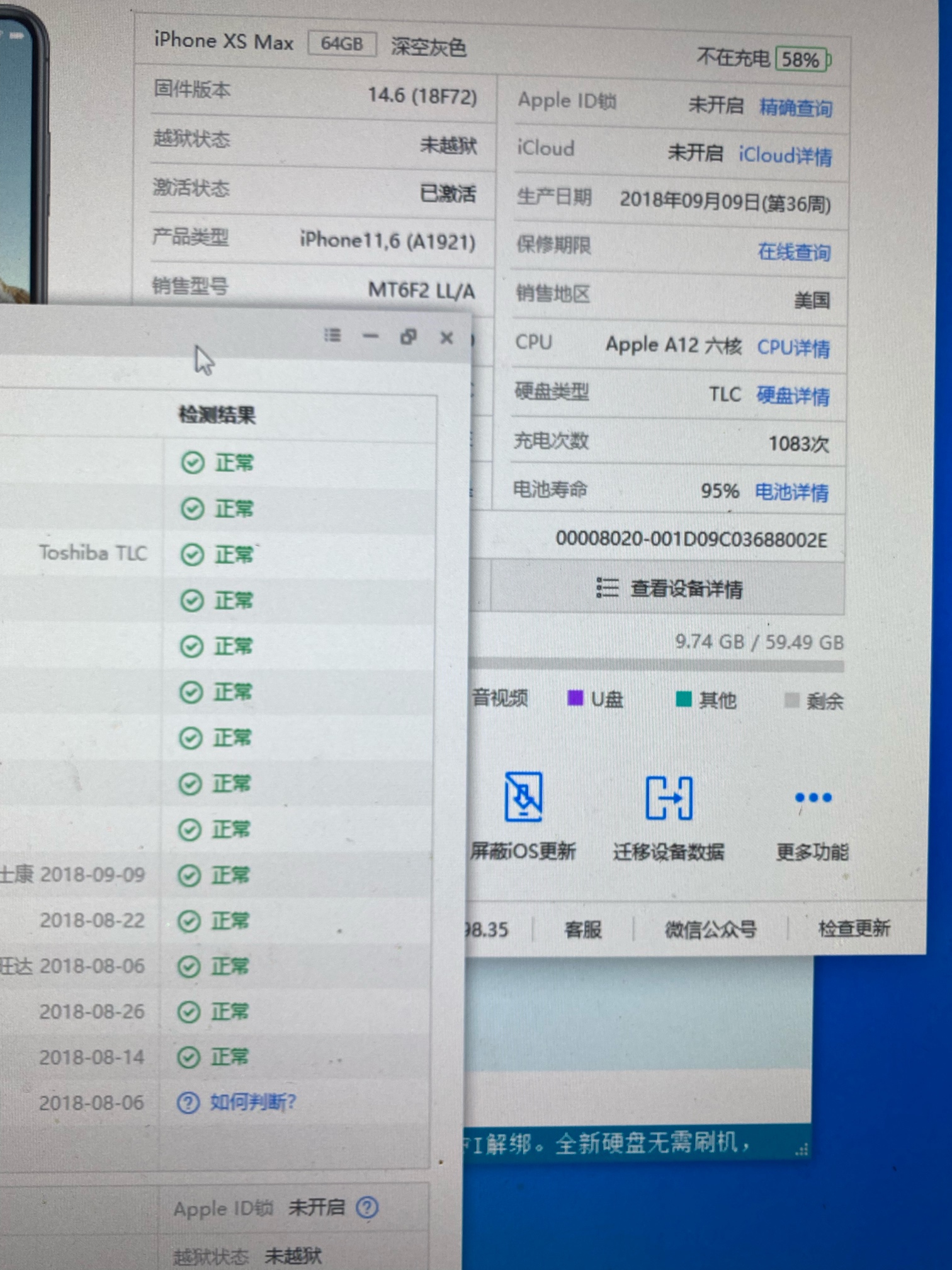Click the check icon in the Toshiba TLC row
Image resolution: width=952 pixels, height=1270 pixels.
[192, 555]
